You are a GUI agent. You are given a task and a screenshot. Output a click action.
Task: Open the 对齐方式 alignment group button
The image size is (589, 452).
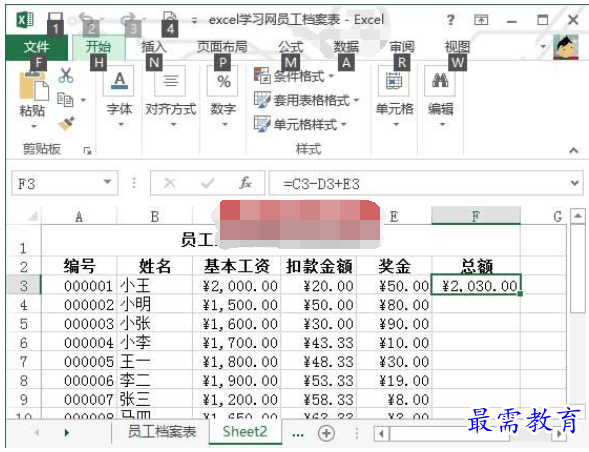point(171,98)
